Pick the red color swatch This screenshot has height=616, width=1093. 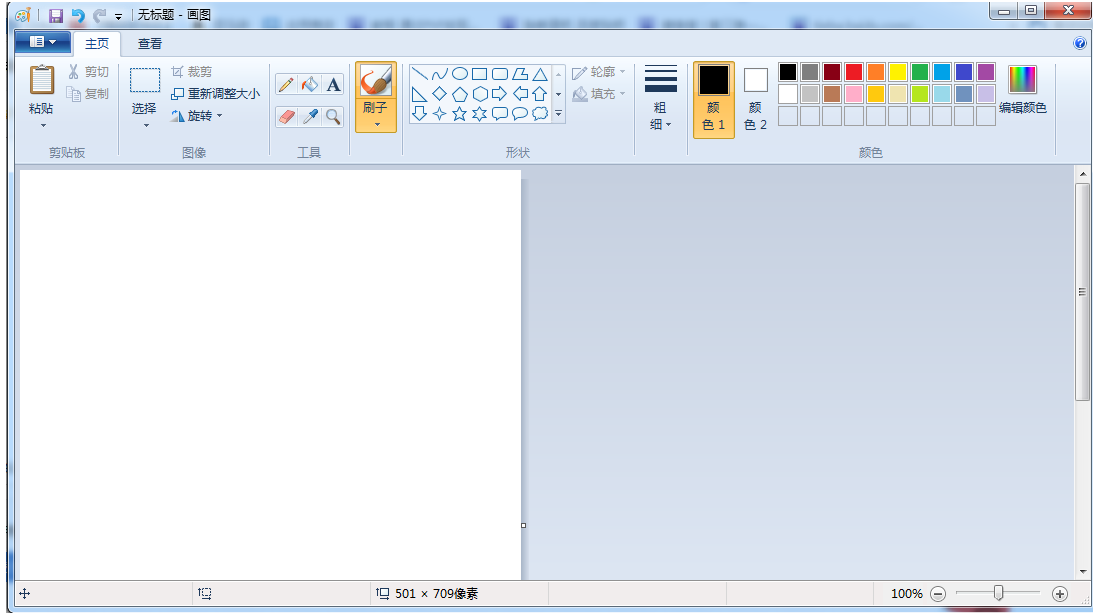[x=854, y=72]
